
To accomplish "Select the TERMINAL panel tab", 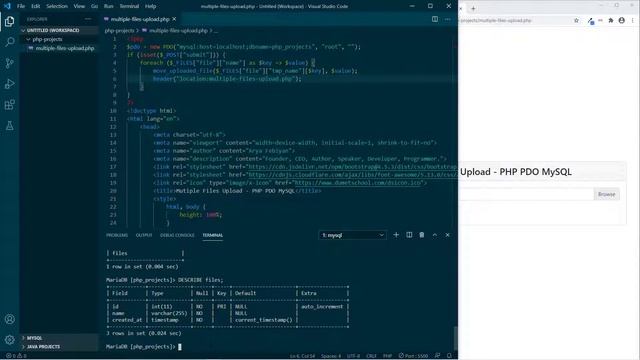I will tap(213, 235).
